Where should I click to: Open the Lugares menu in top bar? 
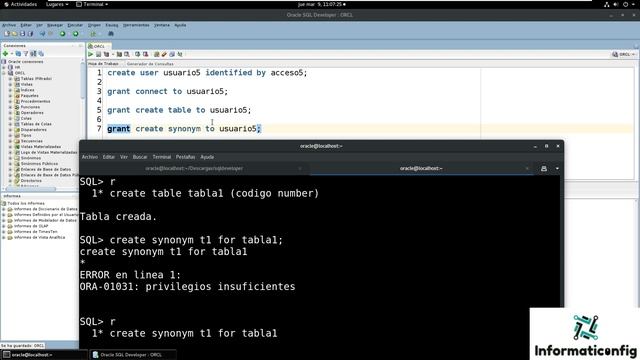57,4
